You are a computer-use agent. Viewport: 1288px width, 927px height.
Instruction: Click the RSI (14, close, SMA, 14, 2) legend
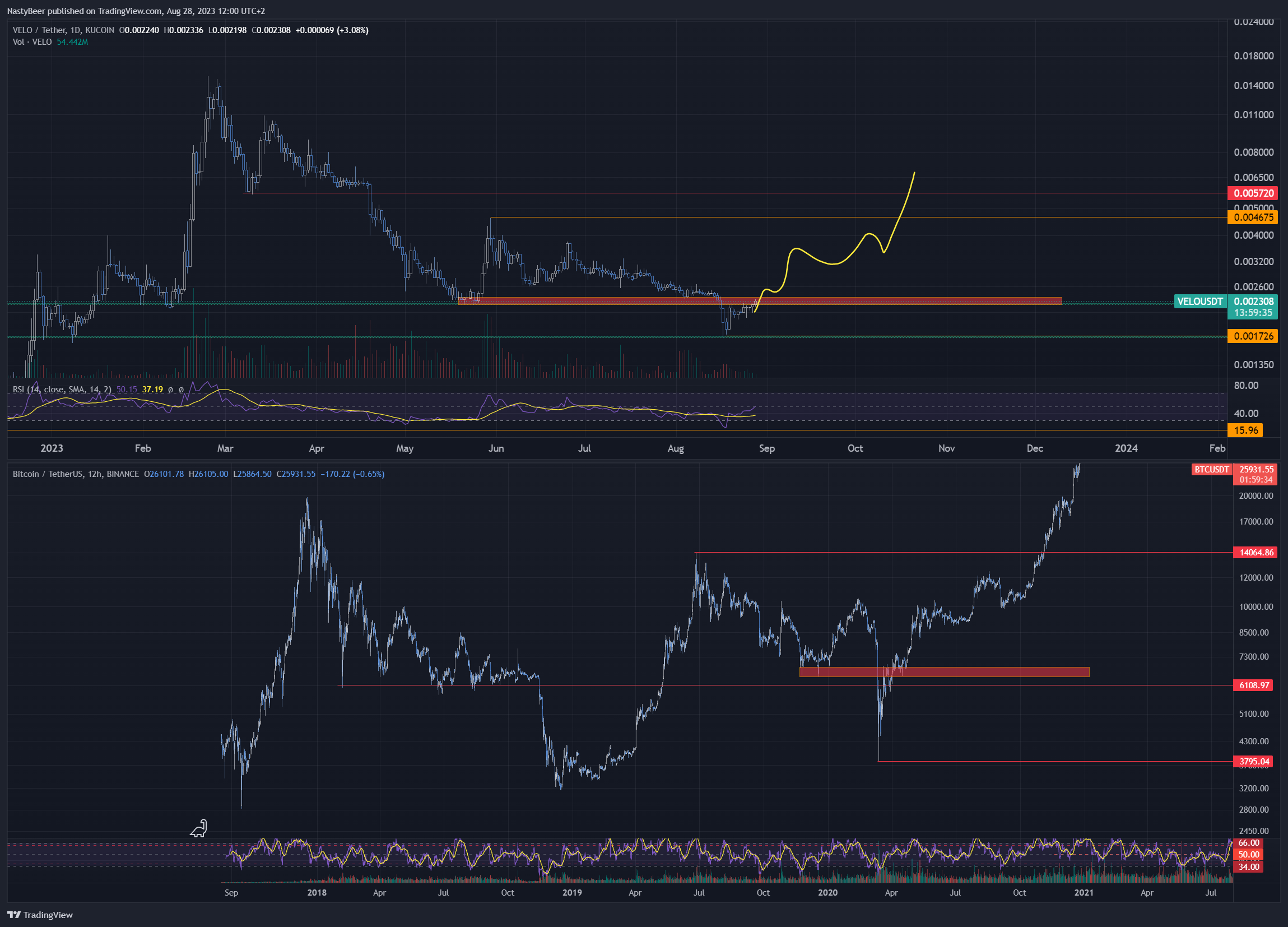[x=62, y=389]
